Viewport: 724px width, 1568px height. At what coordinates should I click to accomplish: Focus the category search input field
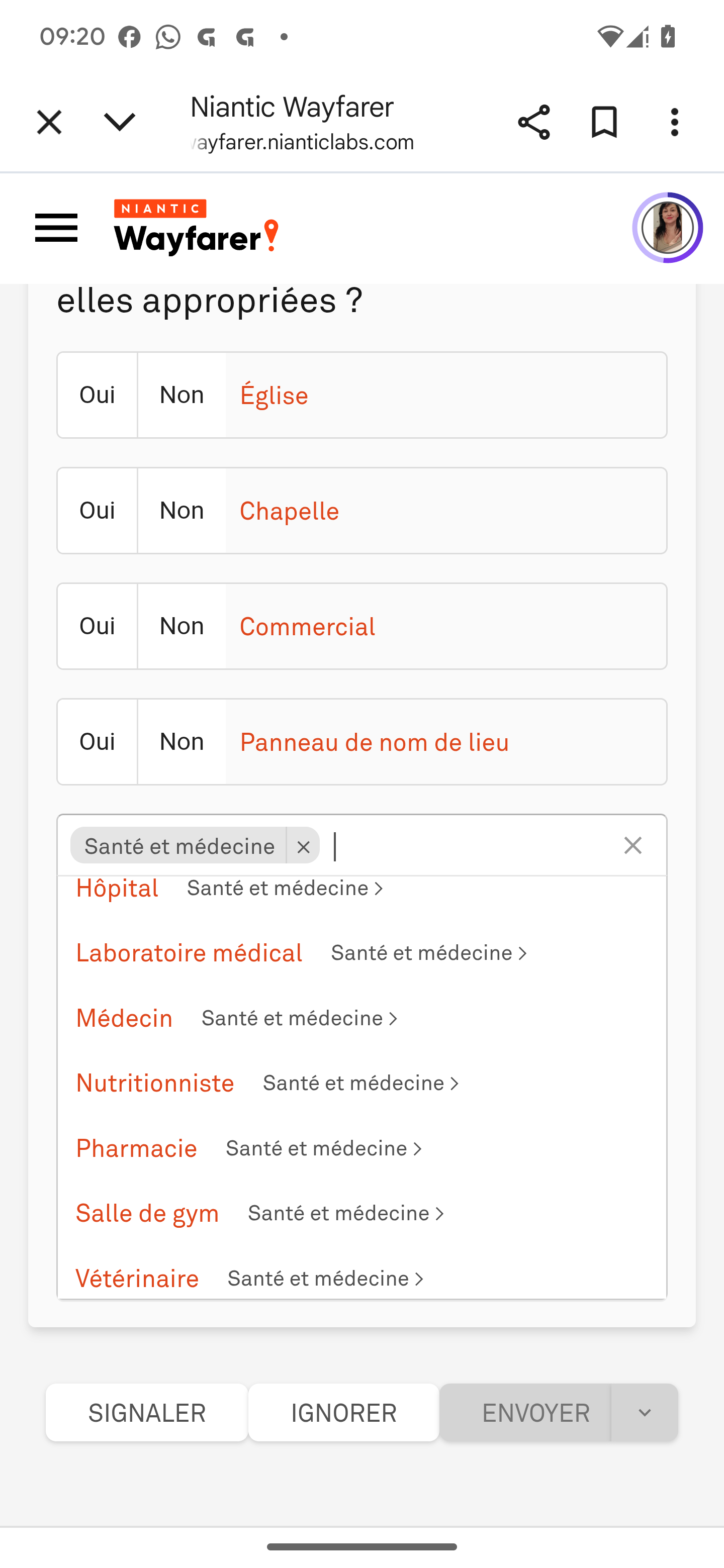point(469,846)
